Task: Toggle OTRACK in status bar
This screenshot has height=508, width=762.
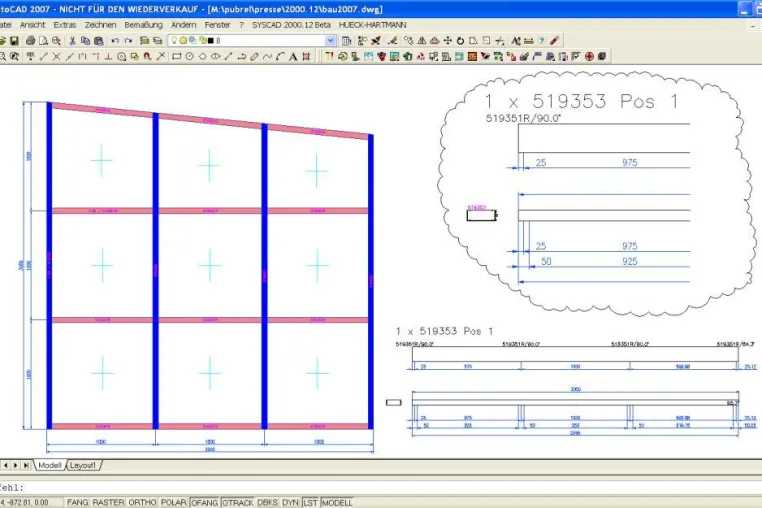Action: coord(238,502)
